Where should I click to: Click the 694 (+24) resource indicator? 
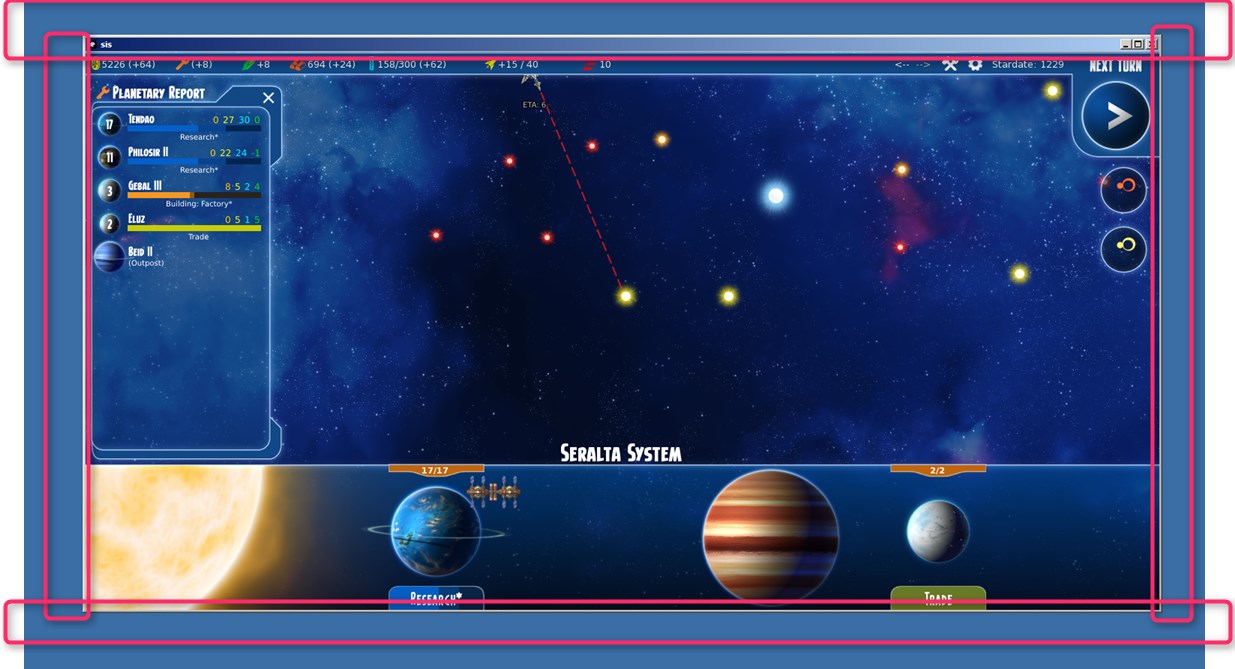(323, 64)
